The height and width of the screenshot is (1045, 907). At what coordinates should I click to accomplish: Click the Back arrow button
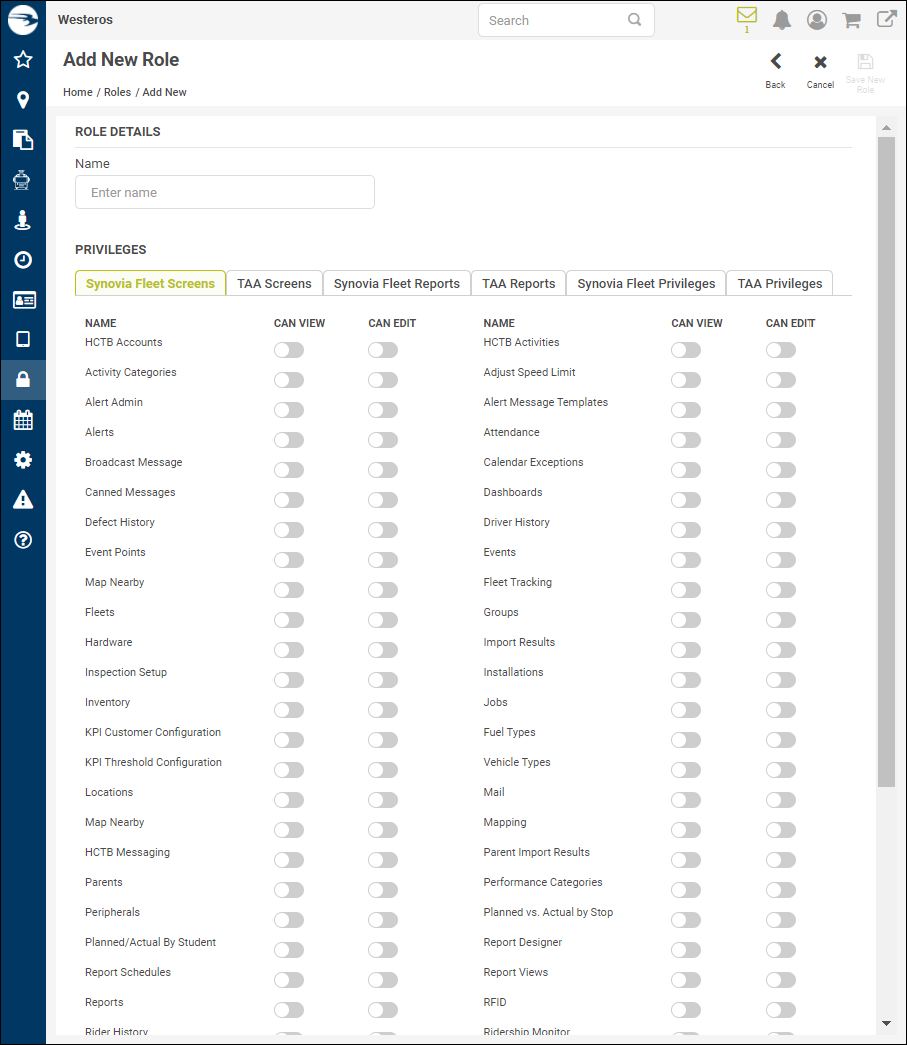click(775, 71)
